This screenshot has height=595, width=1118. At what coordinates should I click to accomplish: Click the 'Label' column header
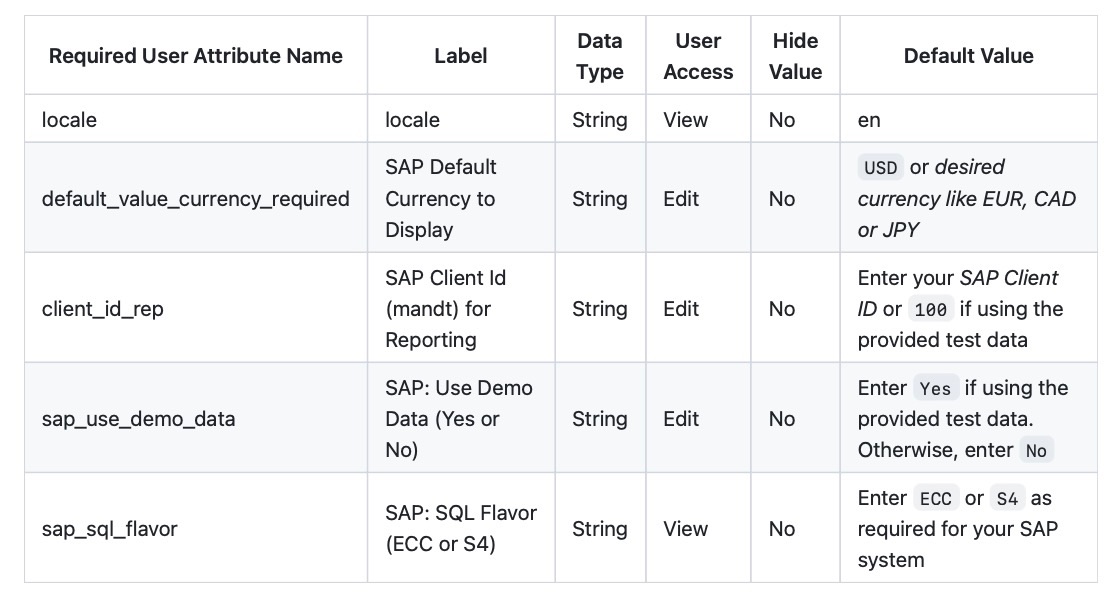point(461,56)
